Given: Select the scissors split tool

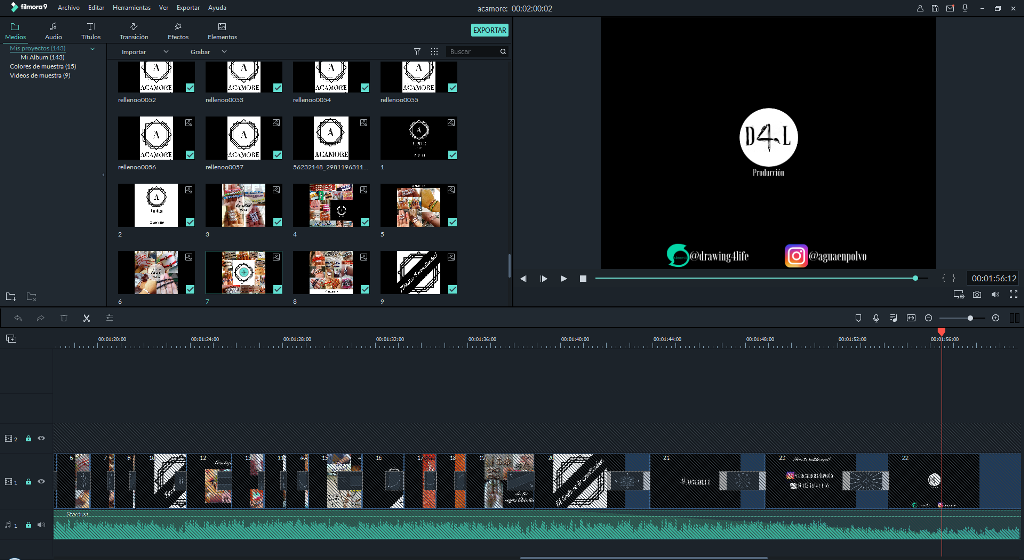Looking at the screenshot, I should tap(86, 318).
